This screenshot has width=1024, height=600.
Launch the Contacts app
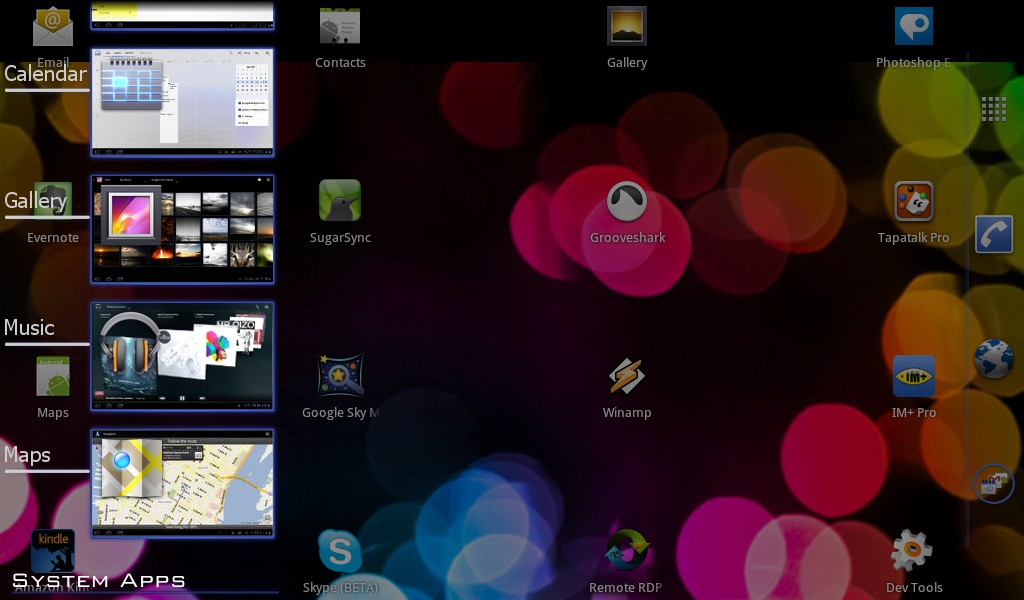coord(340,27)
